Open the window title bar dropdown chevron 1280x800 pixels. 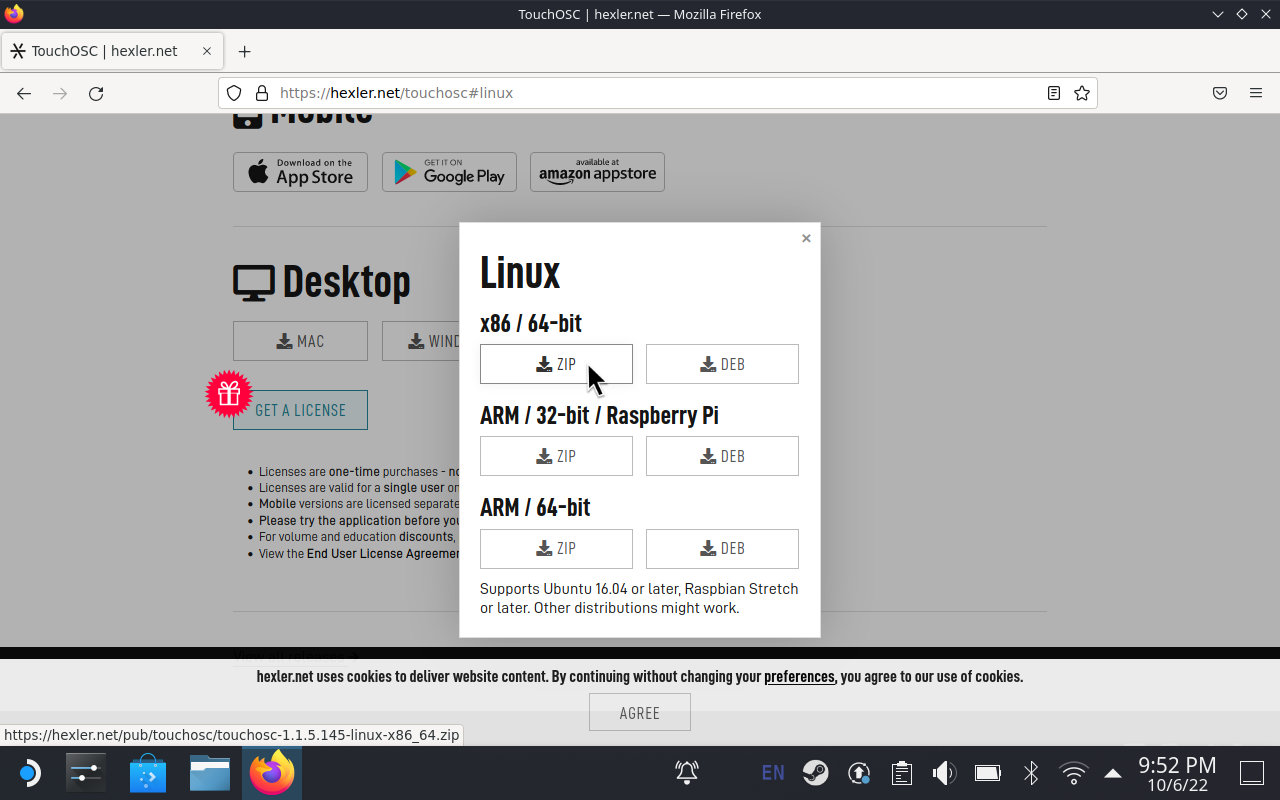(1218, 14)
